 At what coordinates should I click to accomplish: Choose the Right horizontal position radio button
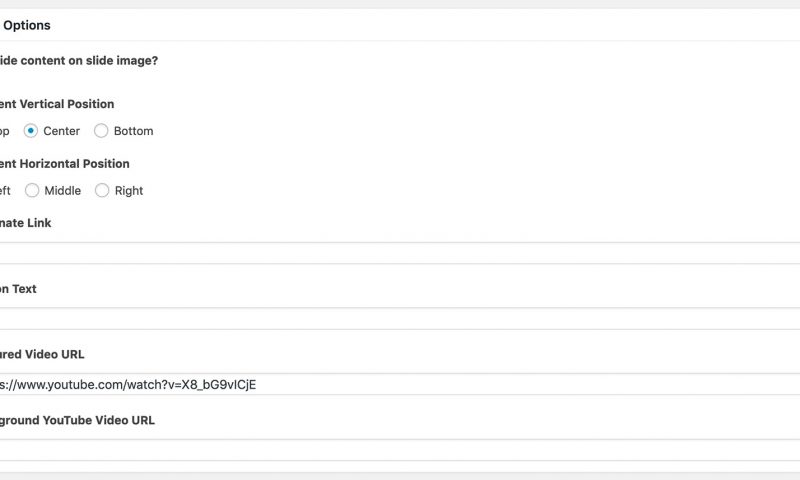[102, 191]
